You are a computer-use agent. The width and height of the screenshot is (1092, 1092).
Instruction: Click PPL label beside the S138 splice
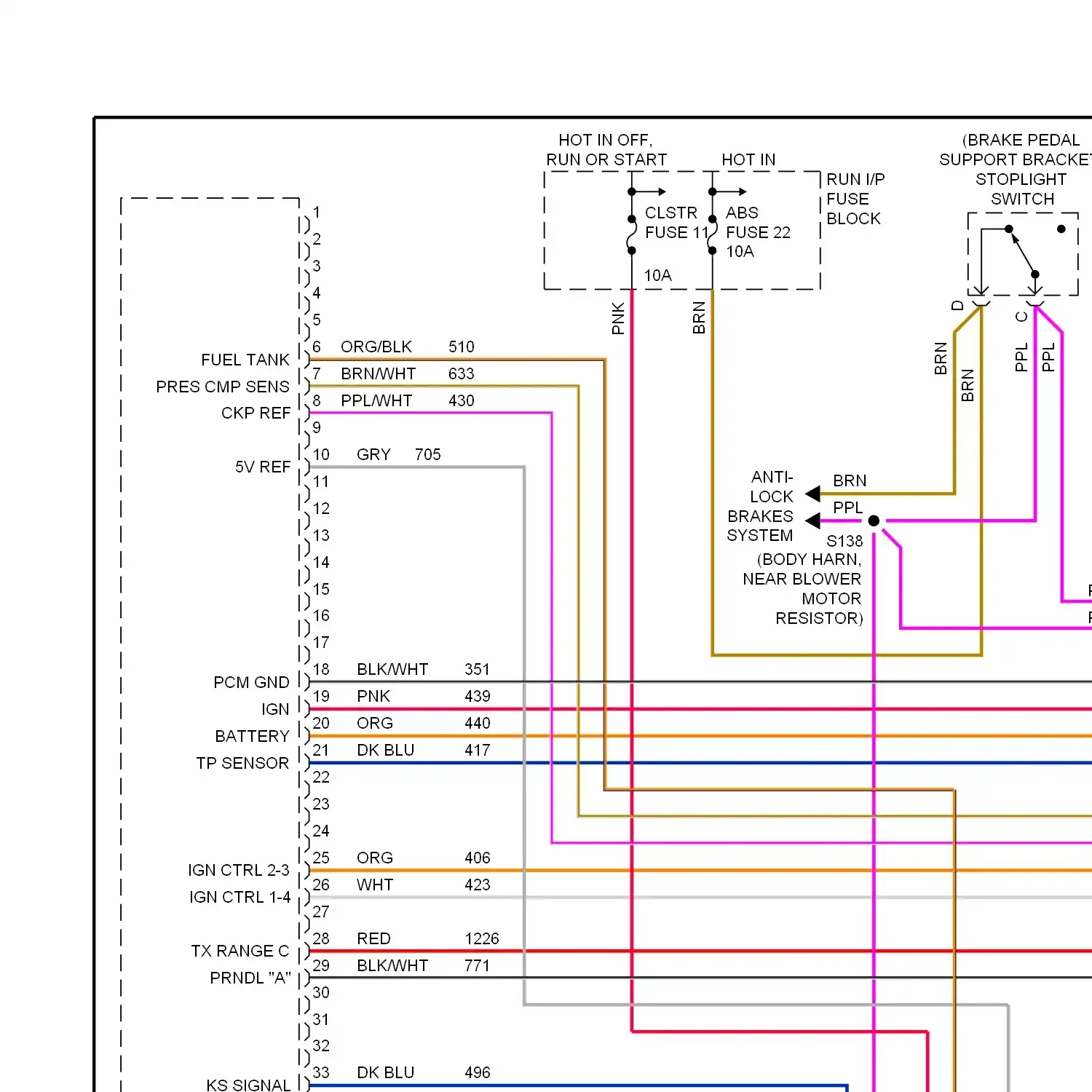tap(847, 507)
